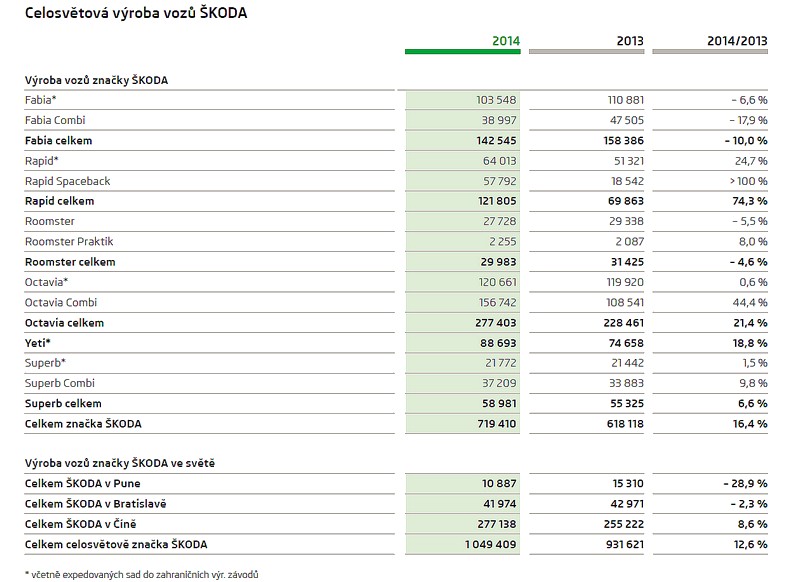Select the Rapid celkem 2014 value 121 805
Viewport: 800px width, 582px height.
pyautogui.click(x=497, y=201)
